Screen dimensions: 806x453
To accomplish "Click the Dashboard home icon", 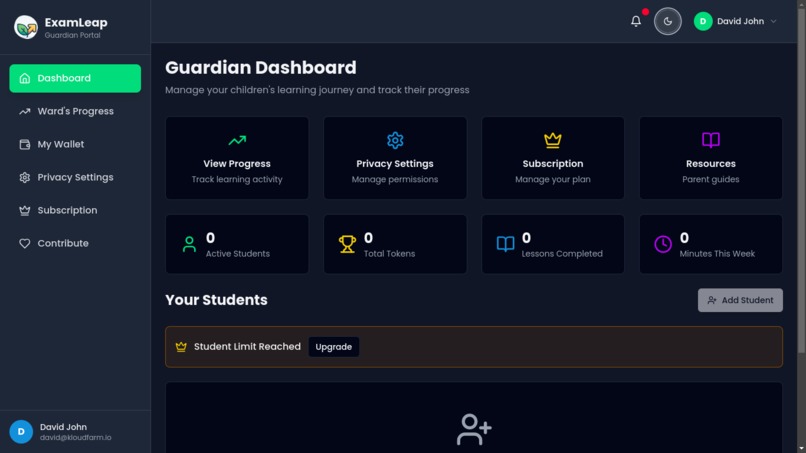I will (x=25, y=78).
